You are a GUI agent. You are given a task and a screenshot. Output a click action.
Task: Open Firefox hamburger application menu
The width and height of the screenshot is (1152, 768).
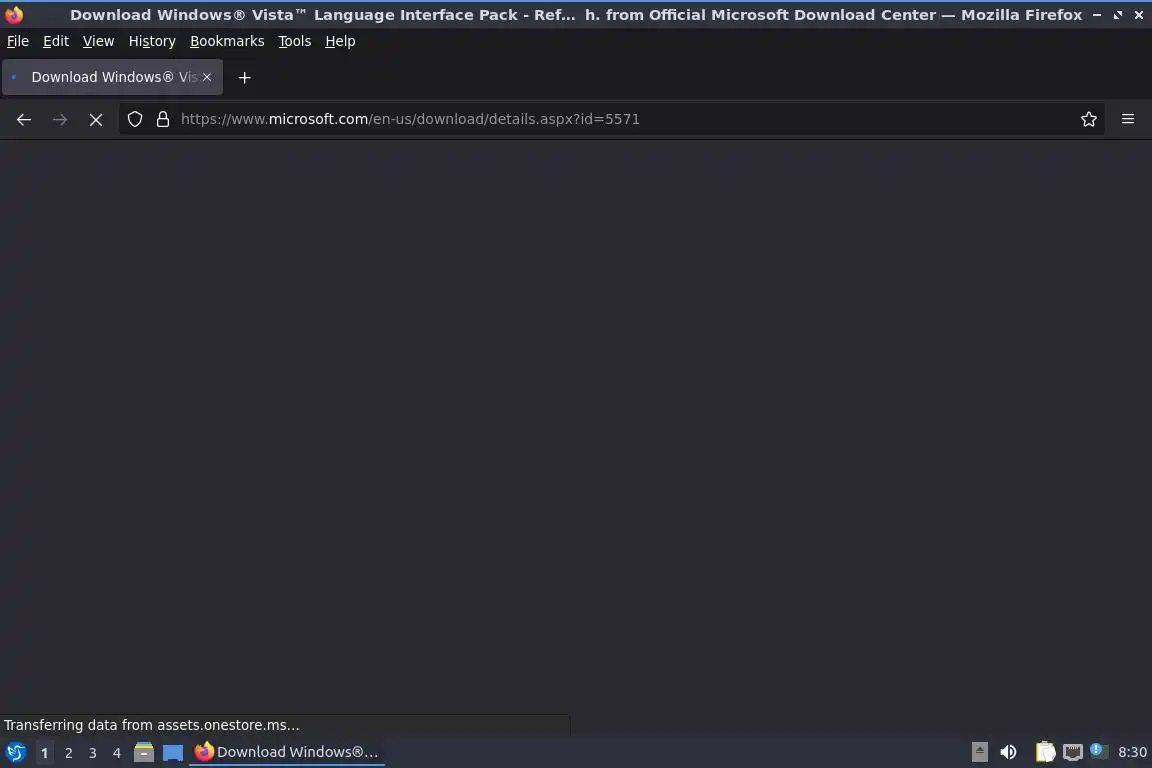(x=1128, y=119)
